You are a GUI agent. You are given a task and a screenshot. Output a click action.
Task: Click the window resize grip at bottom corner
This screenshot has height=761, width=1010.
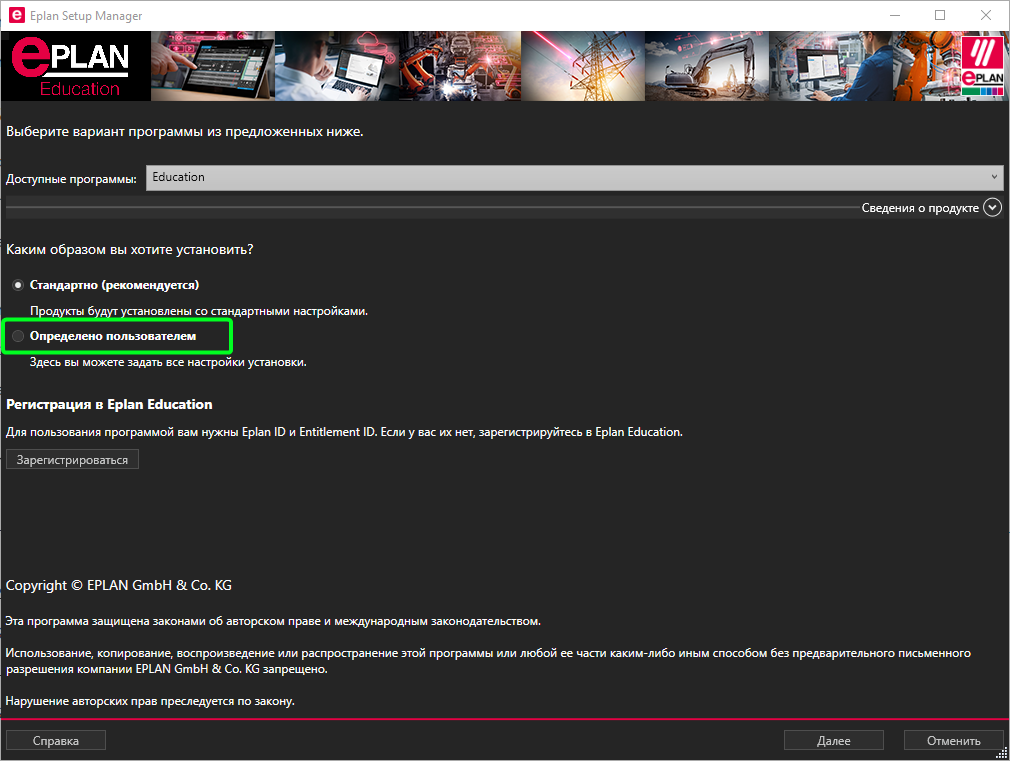click(x=1002, y=753)
